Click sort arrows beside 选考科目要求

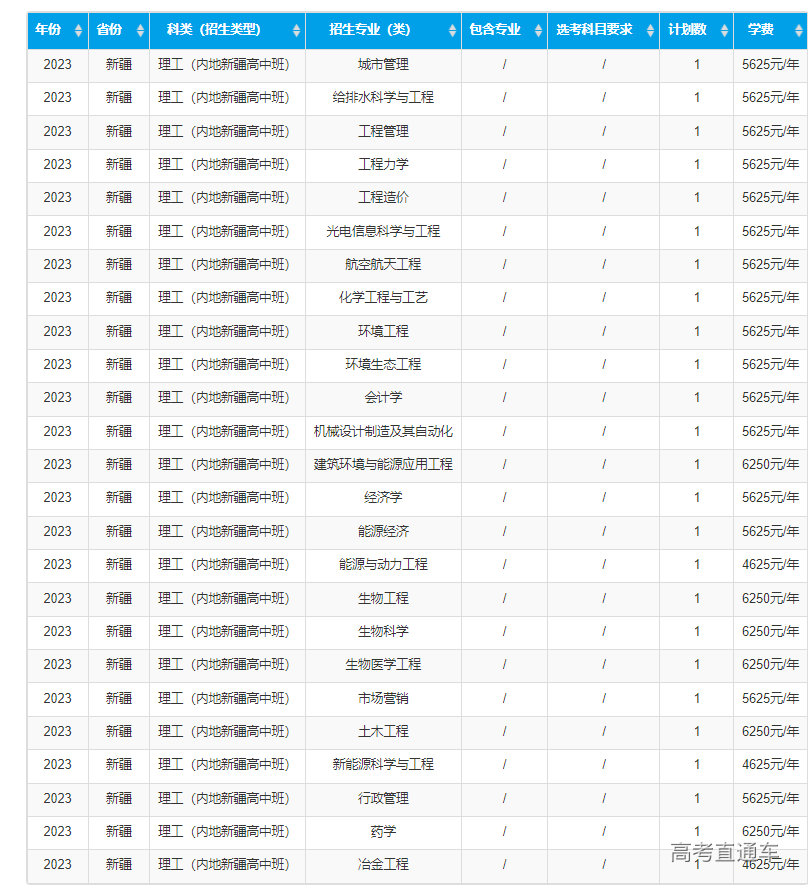click(650, 31)
